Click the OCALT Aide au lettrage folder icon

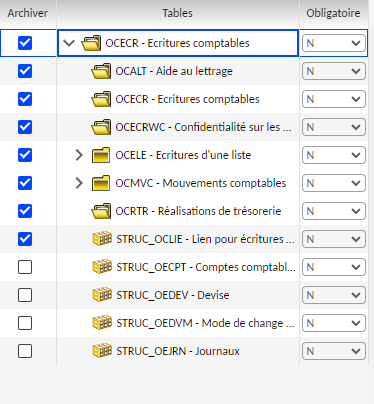pyautogui.click(x=101, y=71)
